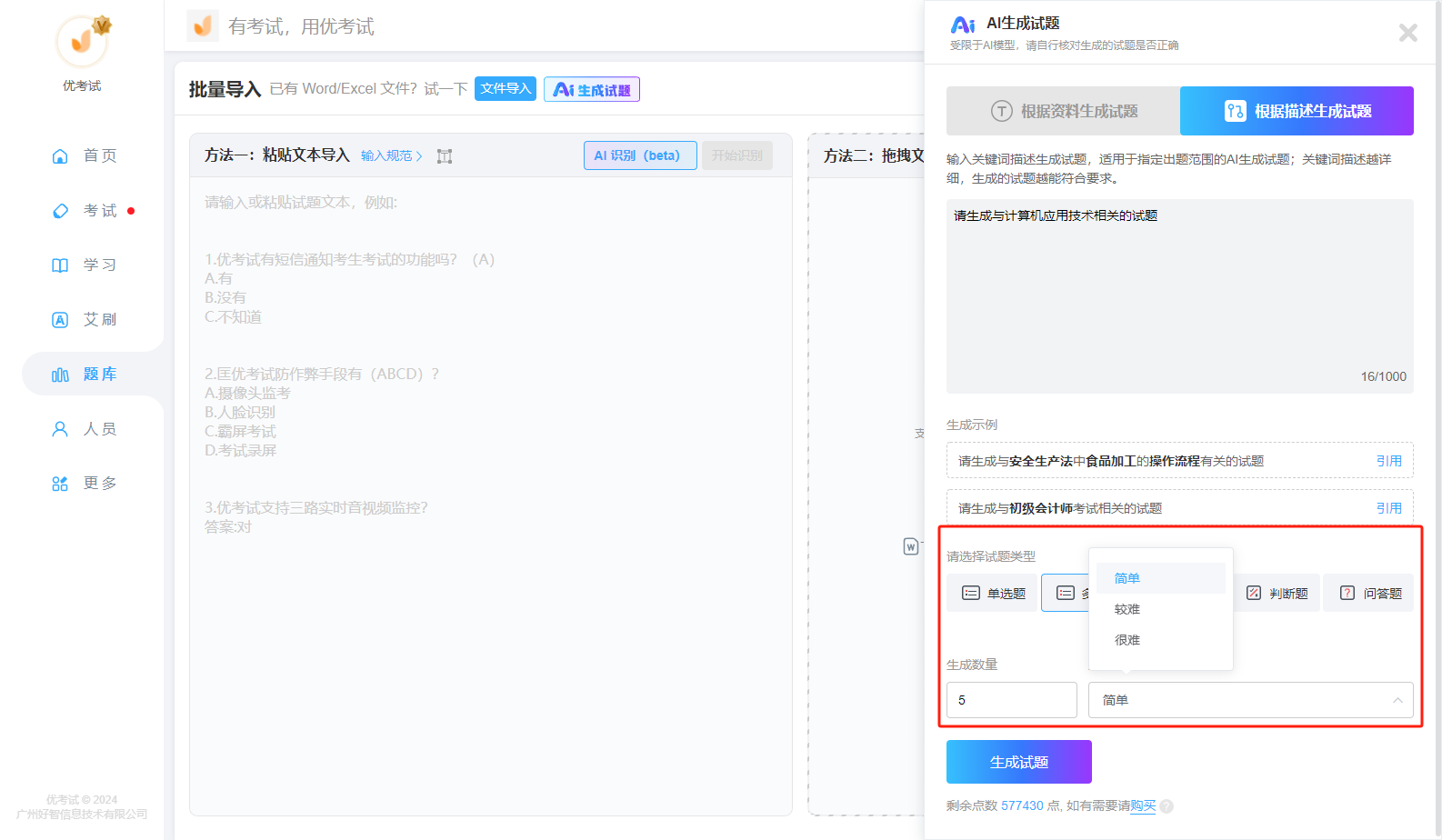Screen dimensions: 1442x840
Task: Click the T icon on 根据资料生成试题 tab
Action: [x=1001, y=111]
